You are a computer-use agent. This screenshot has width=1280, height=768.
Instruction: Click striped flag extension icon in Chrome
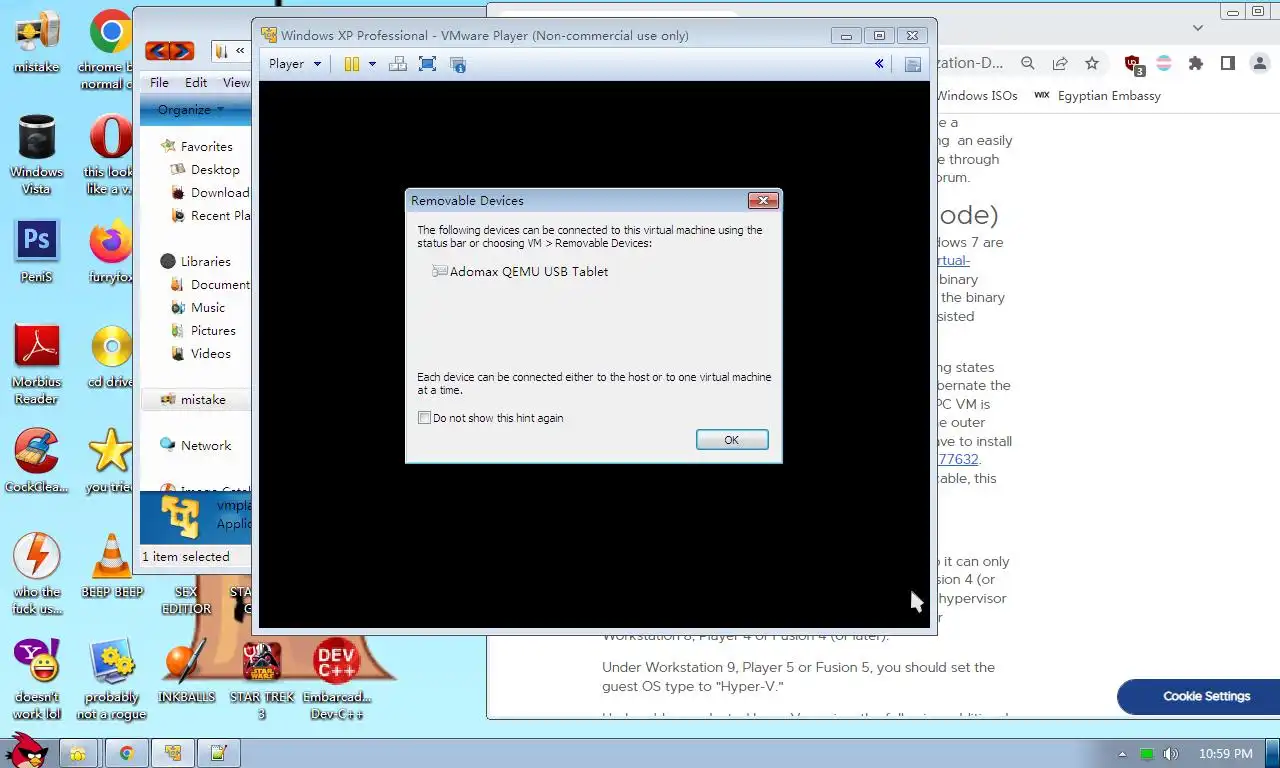click(1164, 63)
